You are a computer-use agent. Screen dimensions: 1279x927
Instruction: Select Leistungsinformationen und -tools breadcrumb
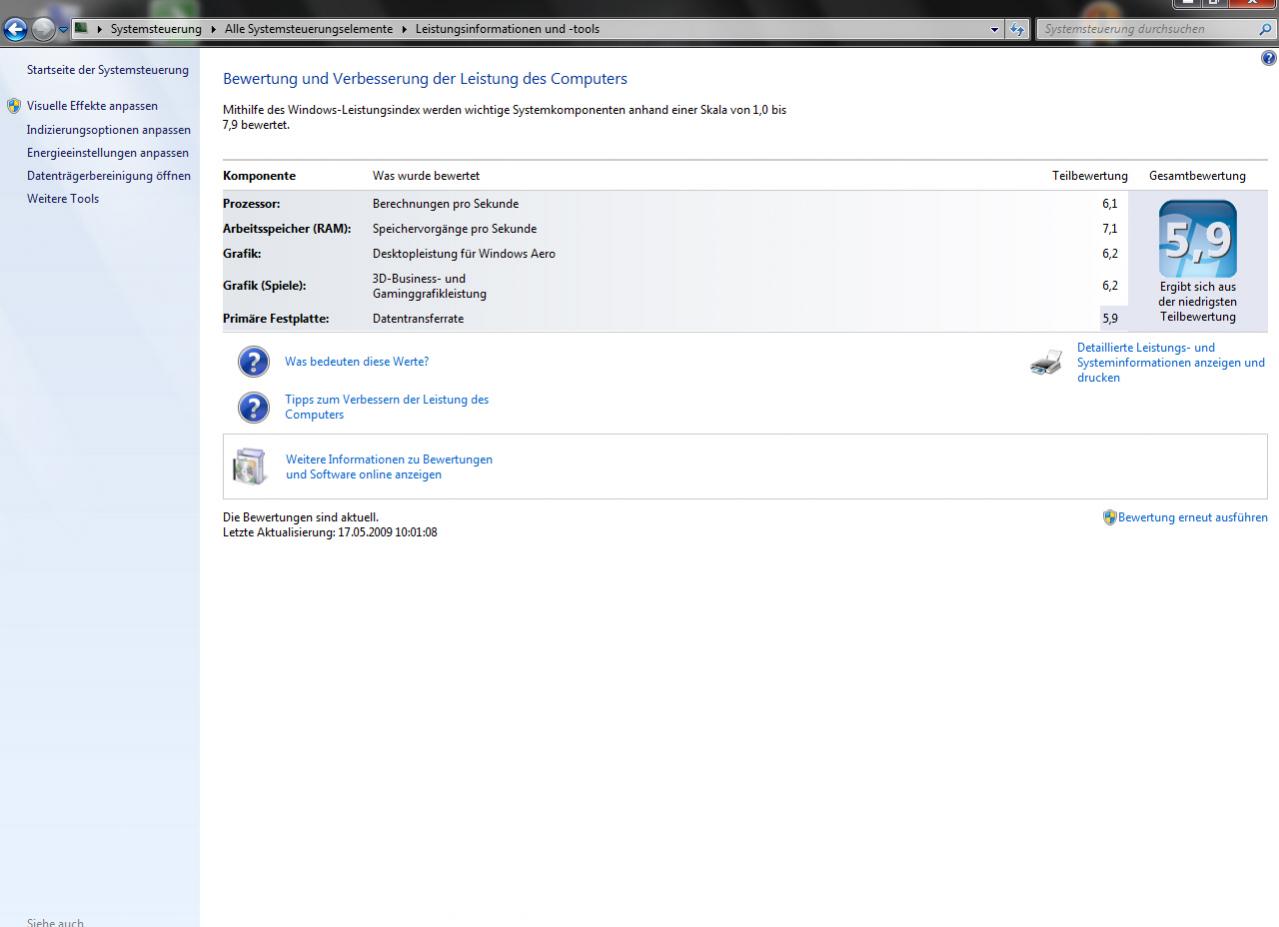click(x=507, y=29)
